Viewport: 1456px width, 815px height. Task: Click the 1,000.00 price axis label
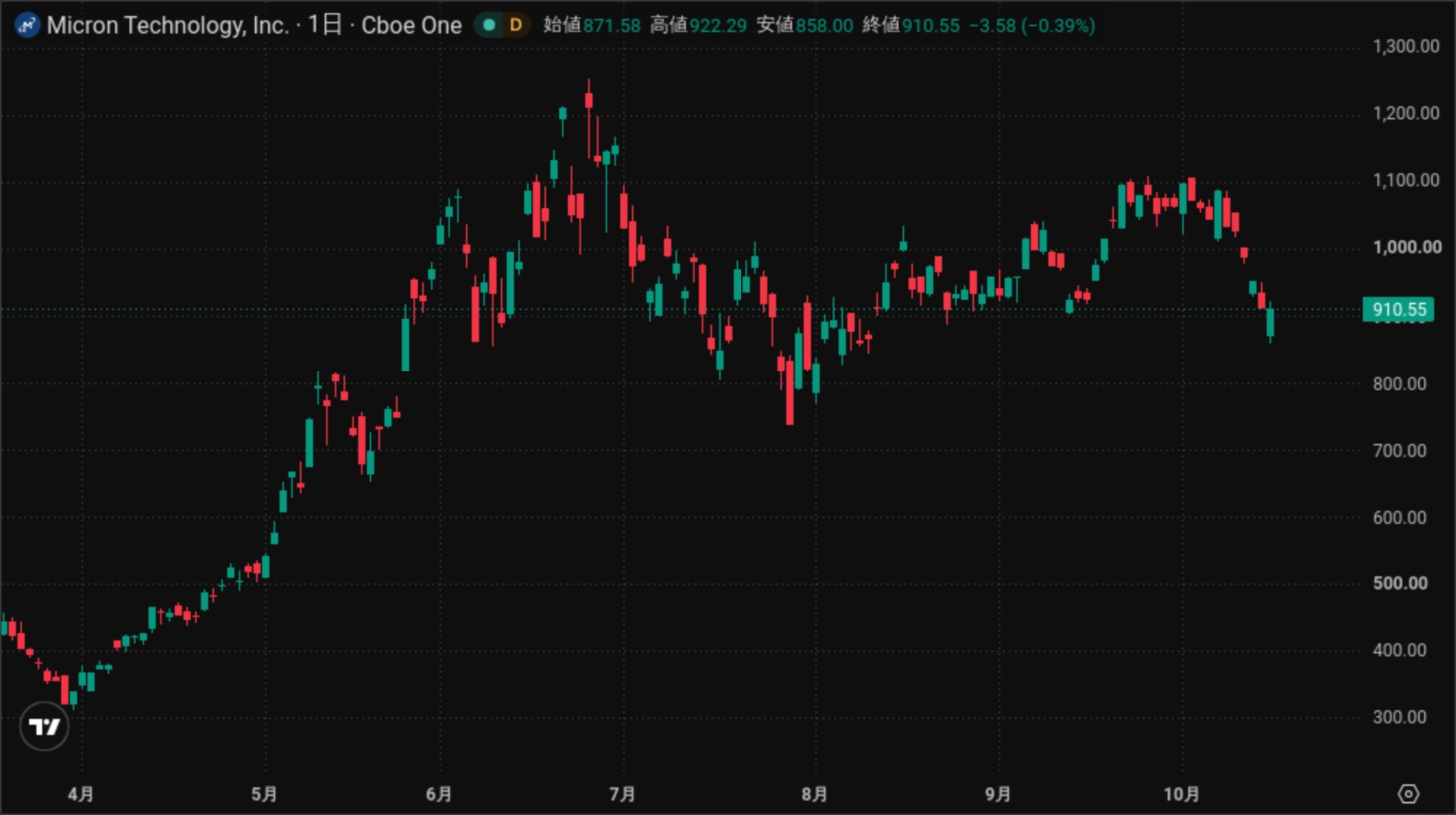(1406, 247)
